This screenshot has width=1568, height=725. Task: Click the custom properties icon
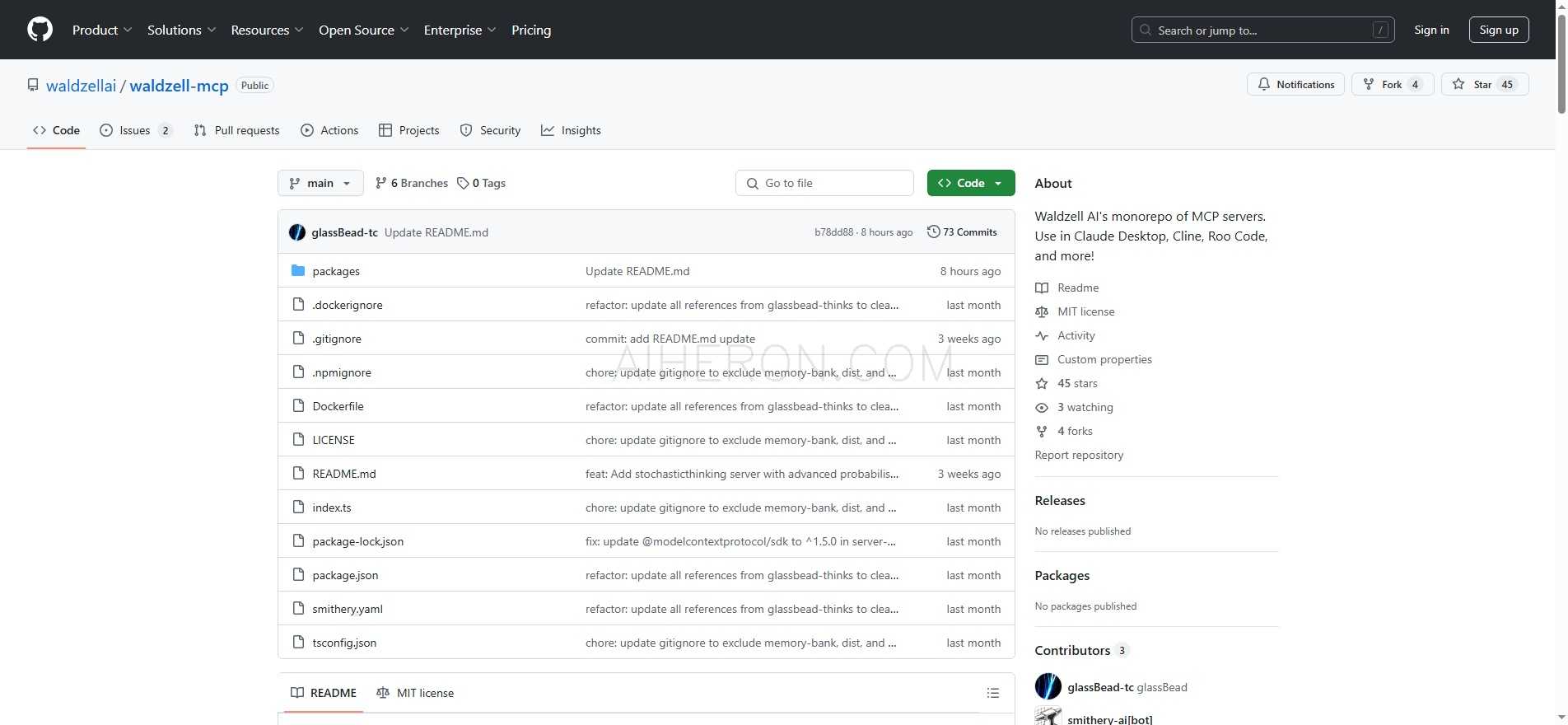[x=1042, y=359]
